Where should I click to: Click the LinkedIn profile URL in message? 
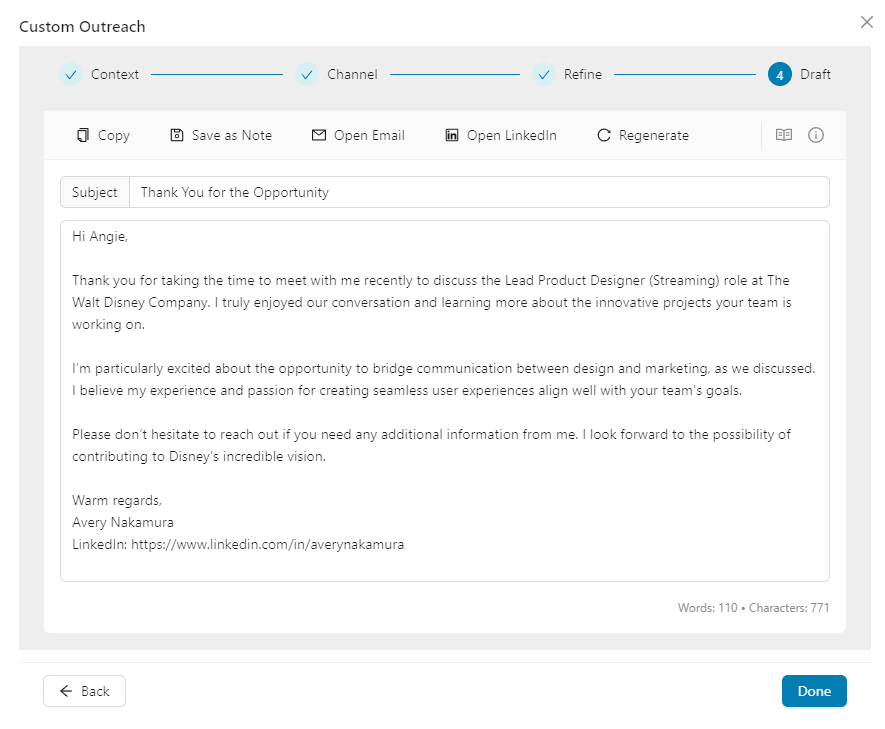click(x=267, y=545)
